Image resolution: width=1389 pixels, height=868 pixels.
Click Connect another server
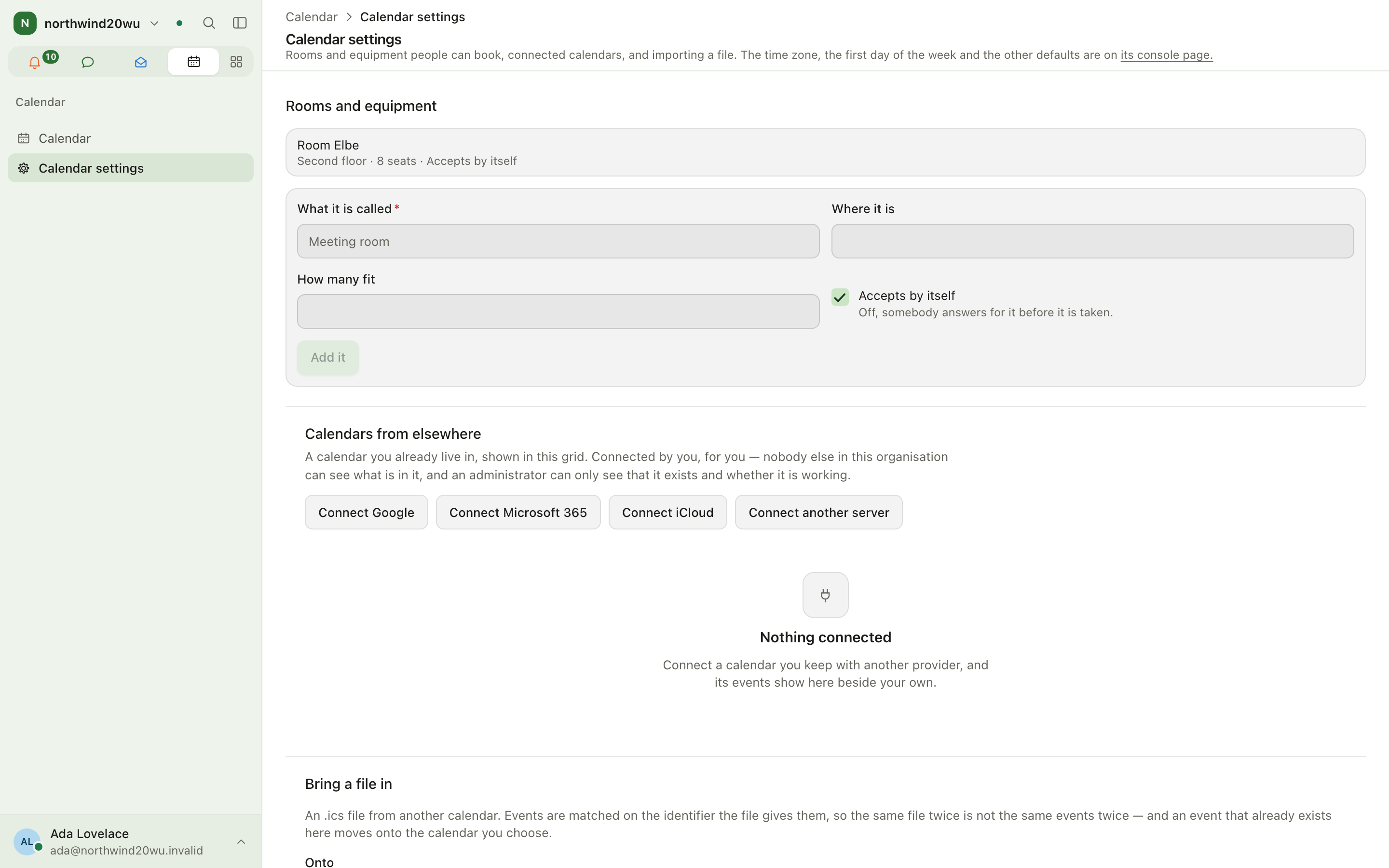(818, 512)
